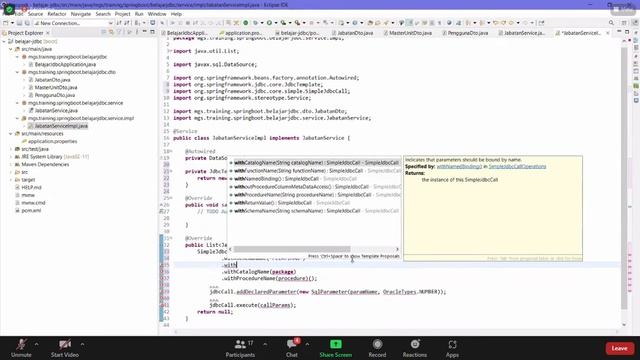Select PenggunaDto.java in Project Explorer
This screenshot has width=640, height=360.
55,95
